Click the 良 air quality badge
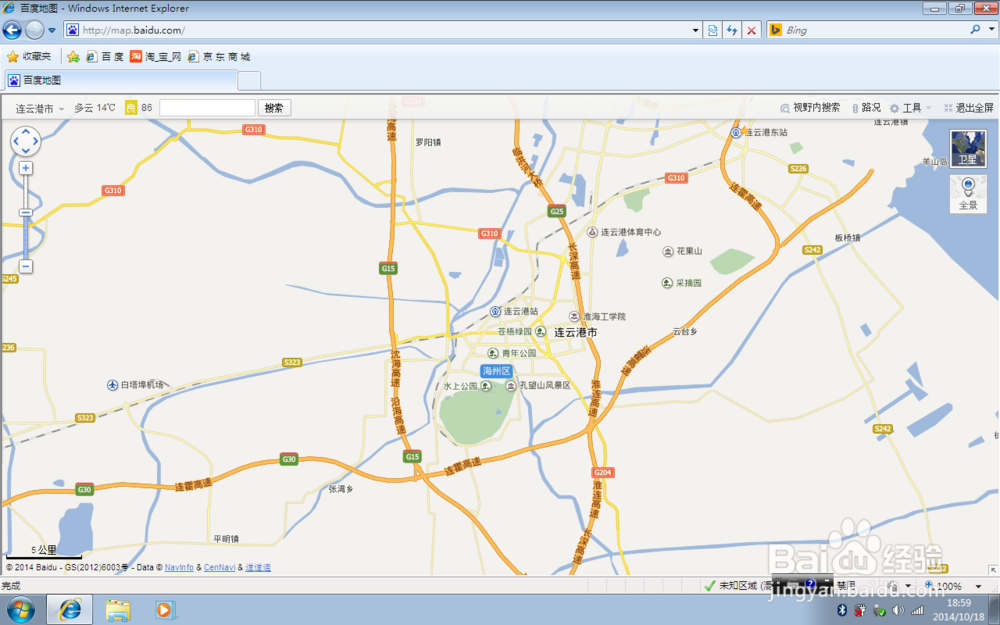 point(131,108)
